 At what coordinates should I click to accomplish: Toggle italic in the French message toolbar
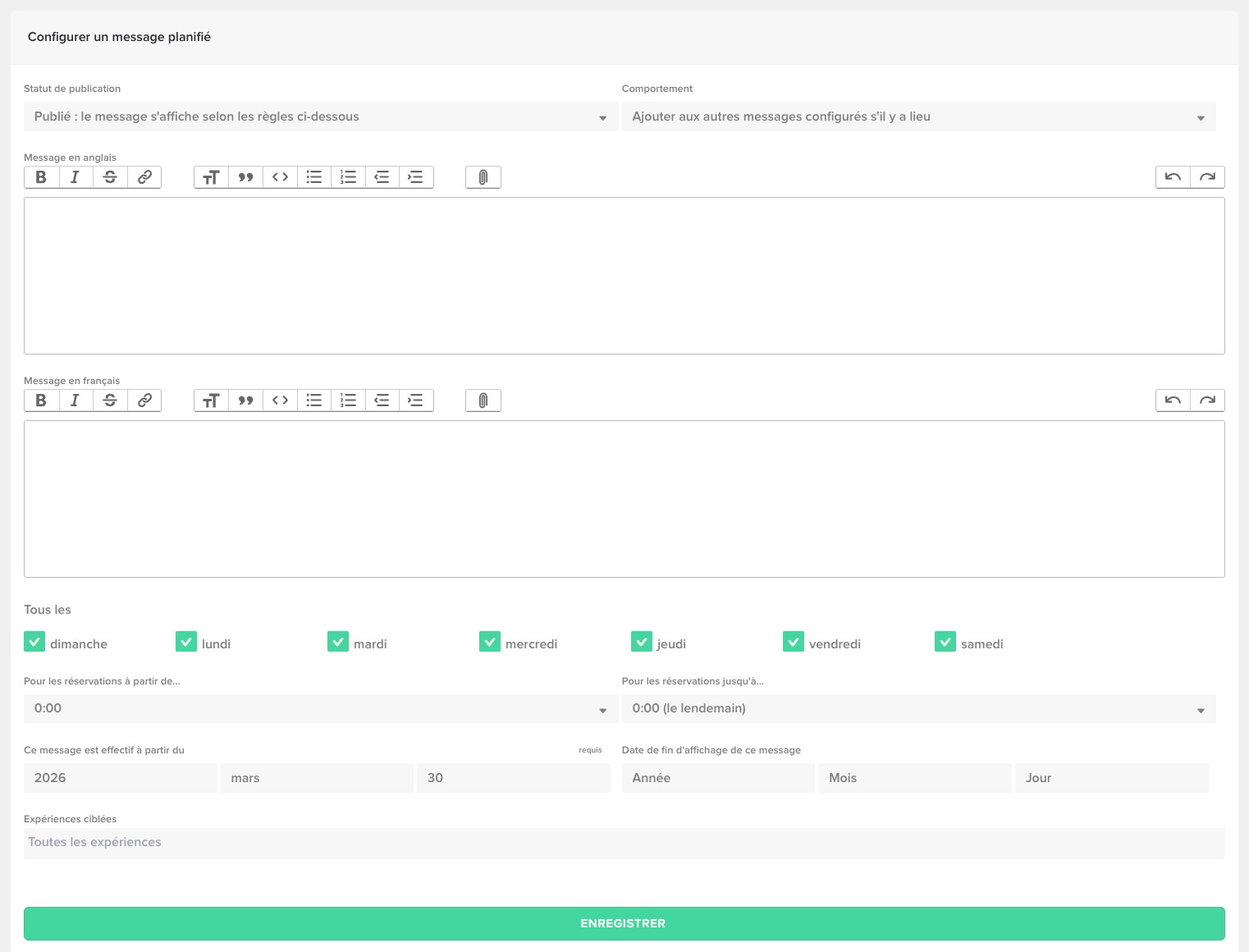(x=75, y=400)
